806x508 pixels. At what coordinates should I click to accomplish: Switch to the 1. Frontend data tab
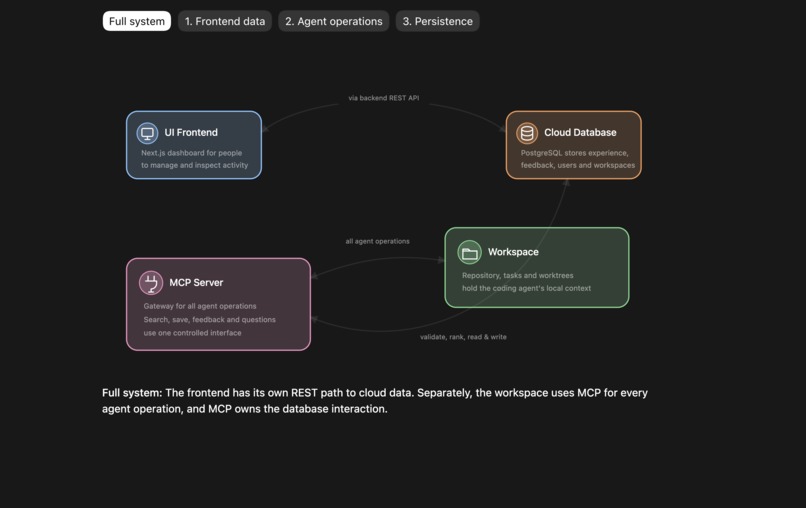click(x=225, y=21)
